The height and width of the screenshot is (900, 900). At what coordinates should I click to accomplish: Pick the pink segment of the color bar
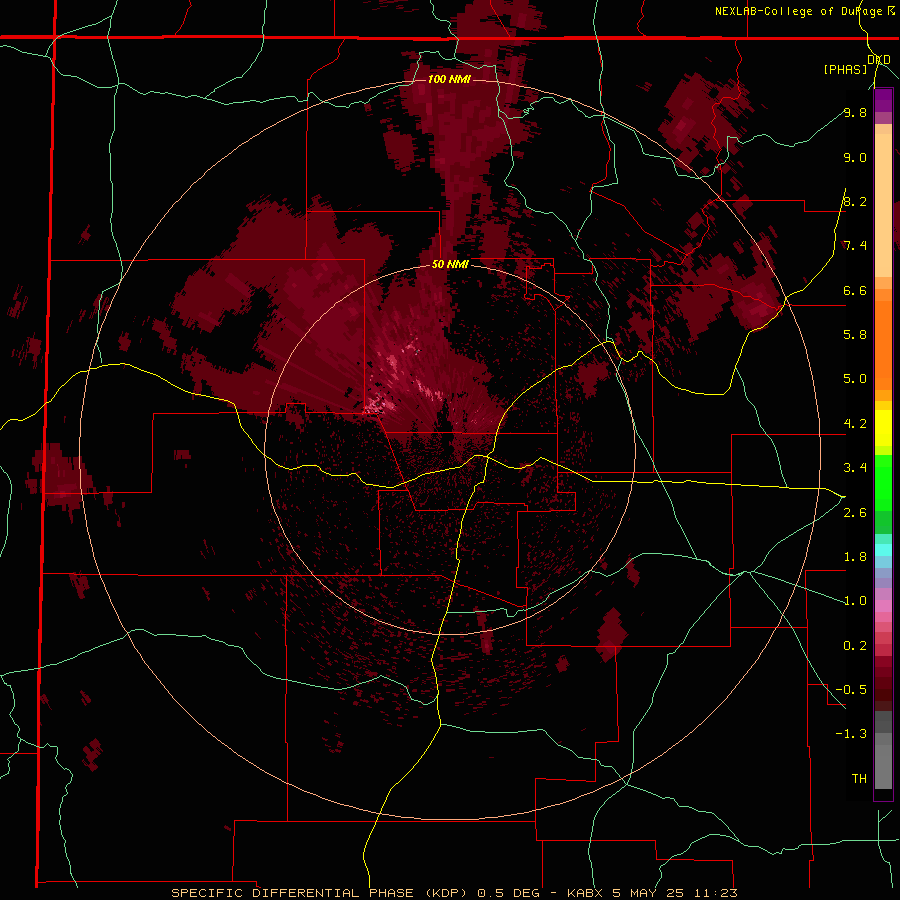[x=883, y=606]
